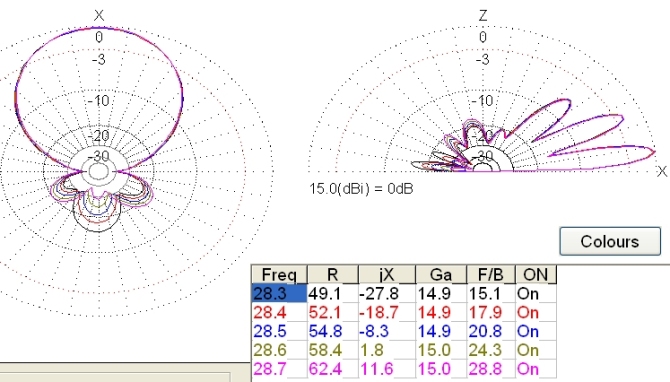Click the Colours button
The width and height of the screenshot is (670, 382).
pyautogui.click(x=610, y=241)
